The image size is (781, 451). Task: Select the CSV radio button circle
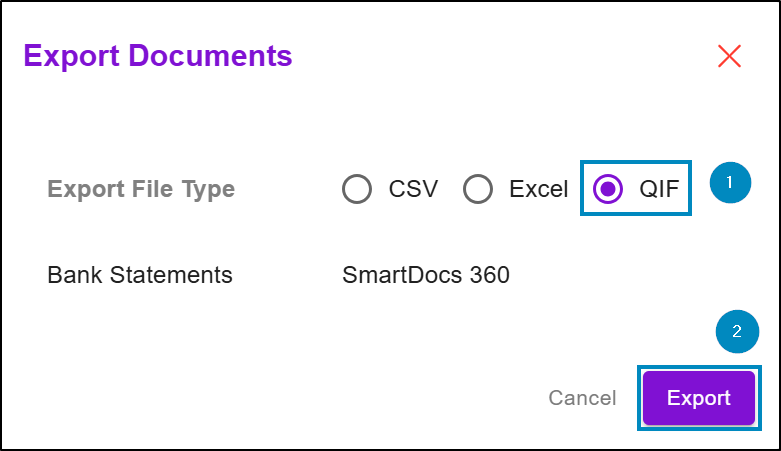[x=357, y=189]
